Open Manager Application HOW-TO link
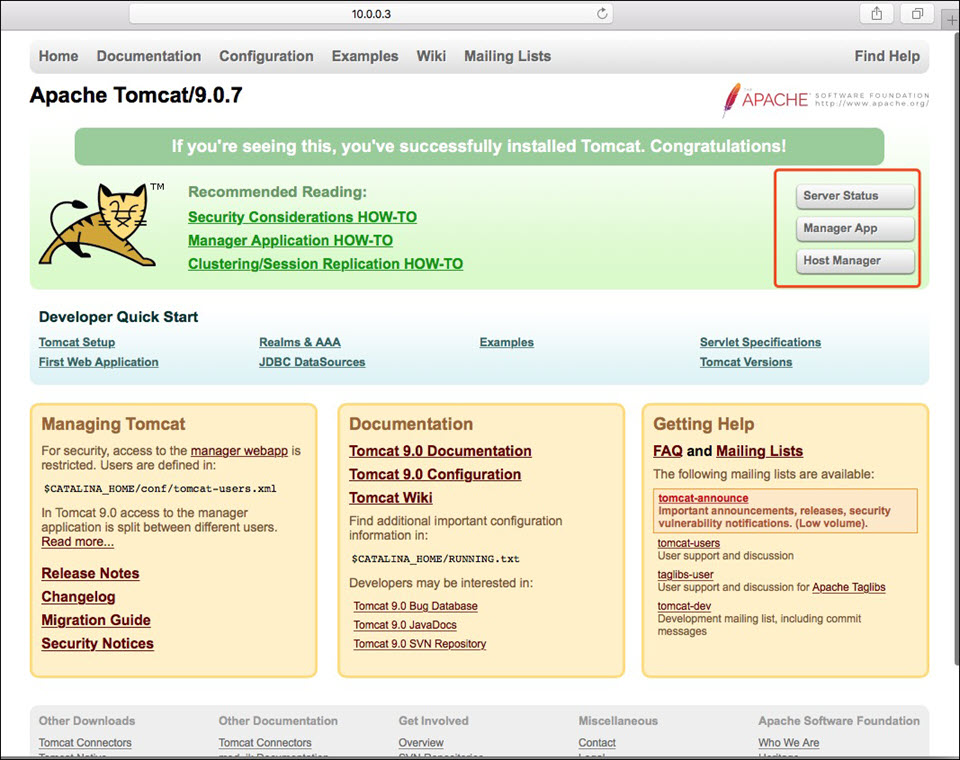This screenshot has height=760, width=960. pos(290,241)
